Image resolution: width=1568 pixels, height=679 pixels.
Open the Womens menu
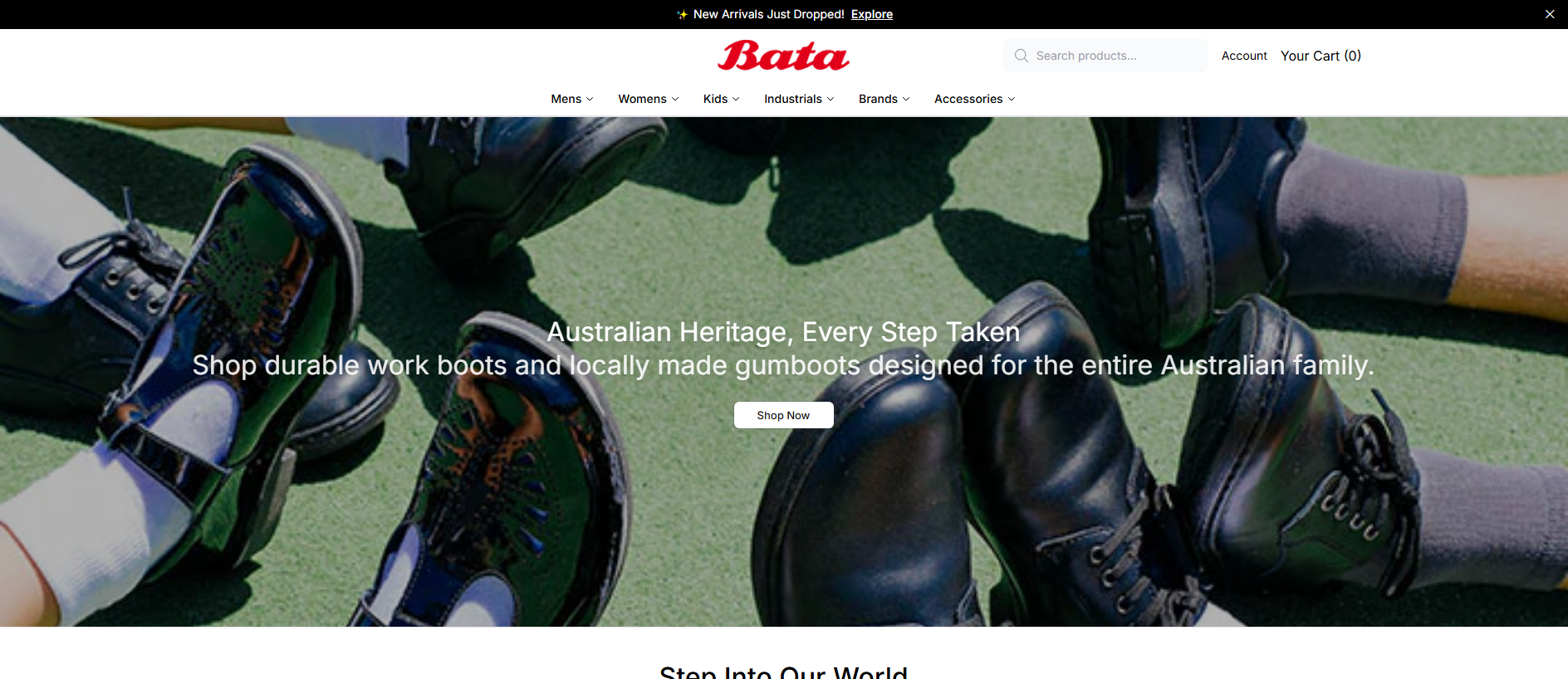click(649, 99)
